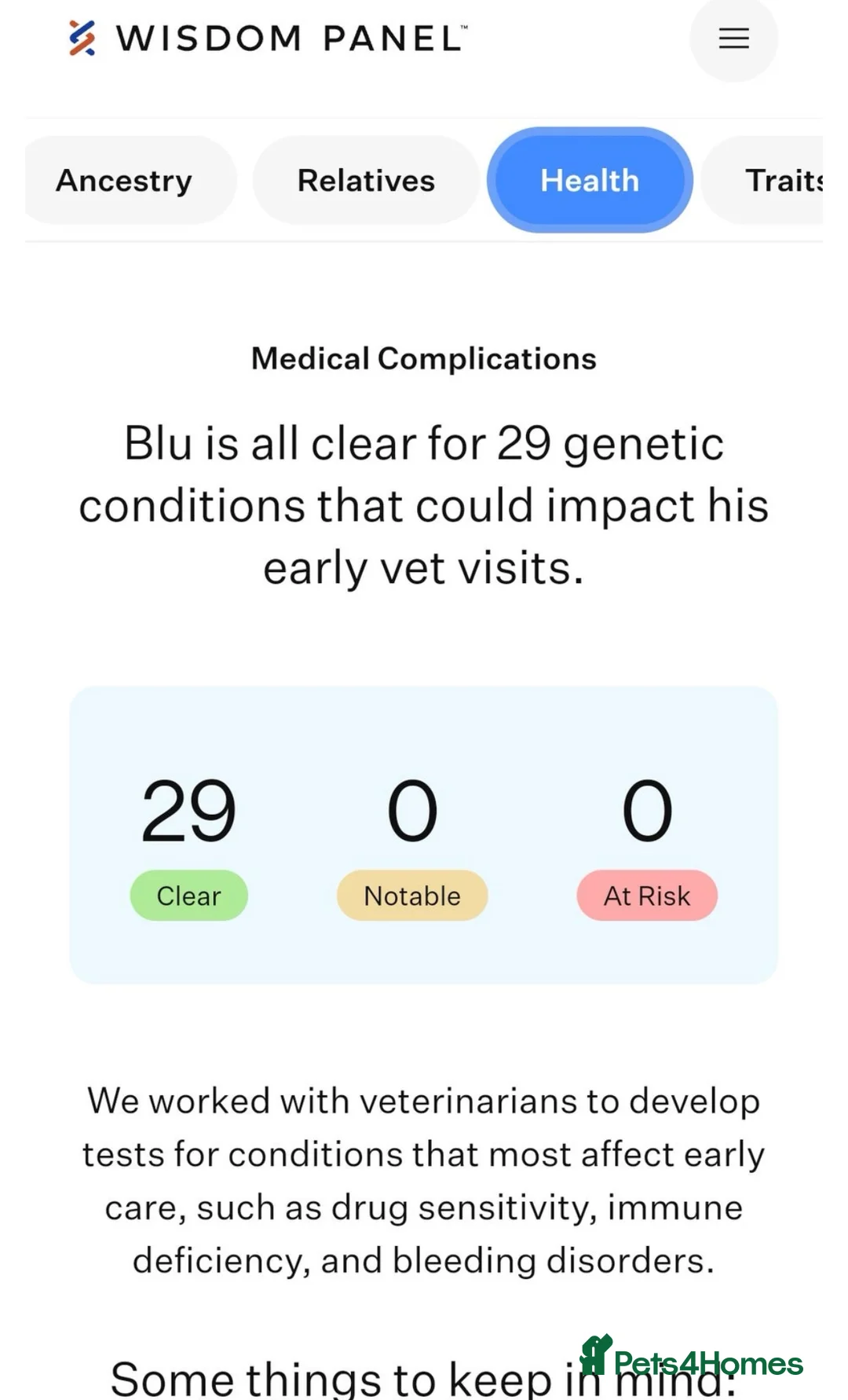
Task: Open the Relatives tab
Action: [x=366, y=181]
